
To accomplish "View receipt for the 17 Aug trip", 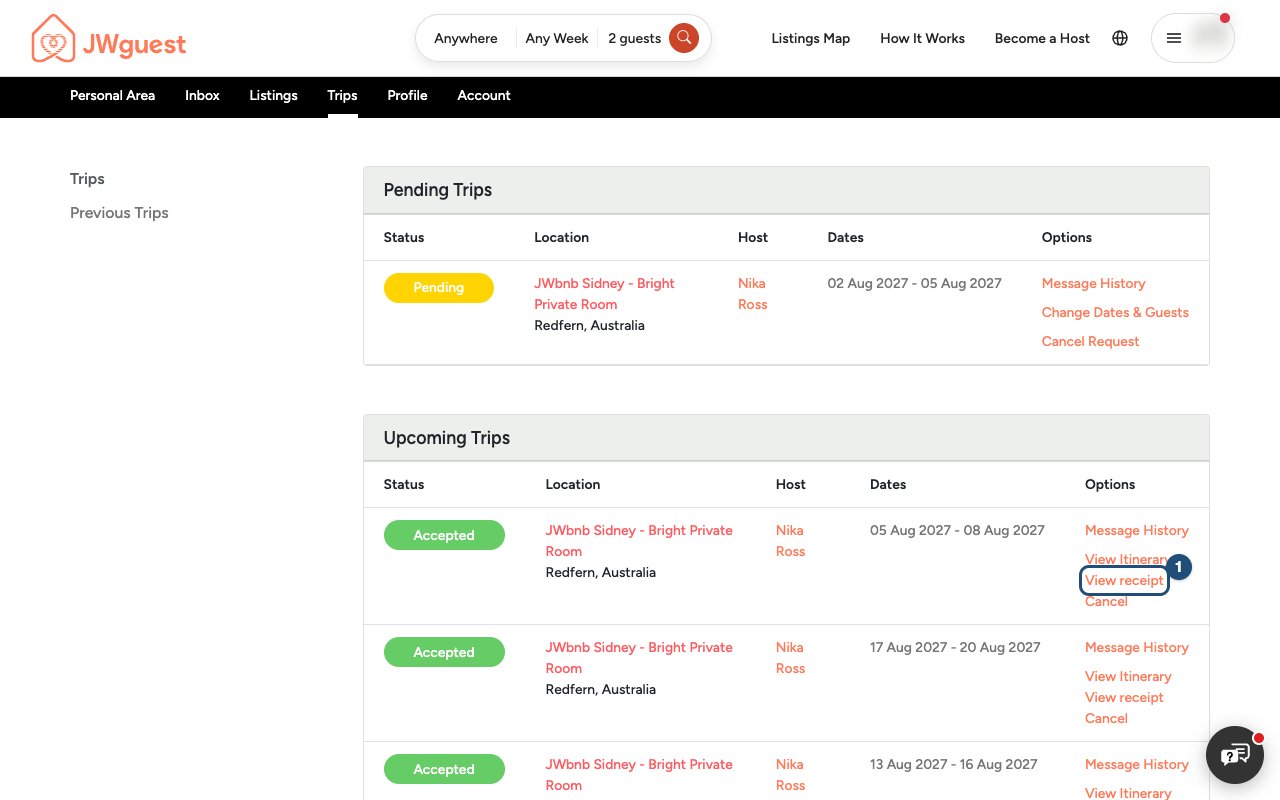I will coord(1124,698).
